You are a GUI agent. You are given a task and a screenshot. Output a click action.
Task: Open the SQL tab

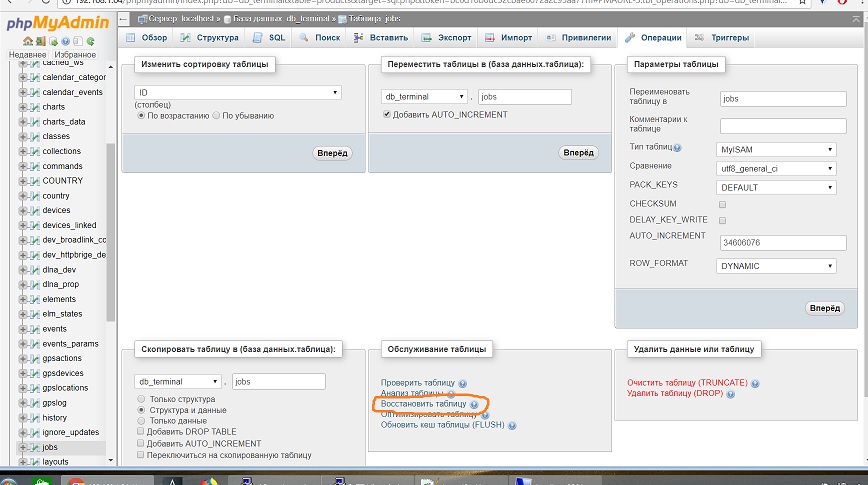270,38
